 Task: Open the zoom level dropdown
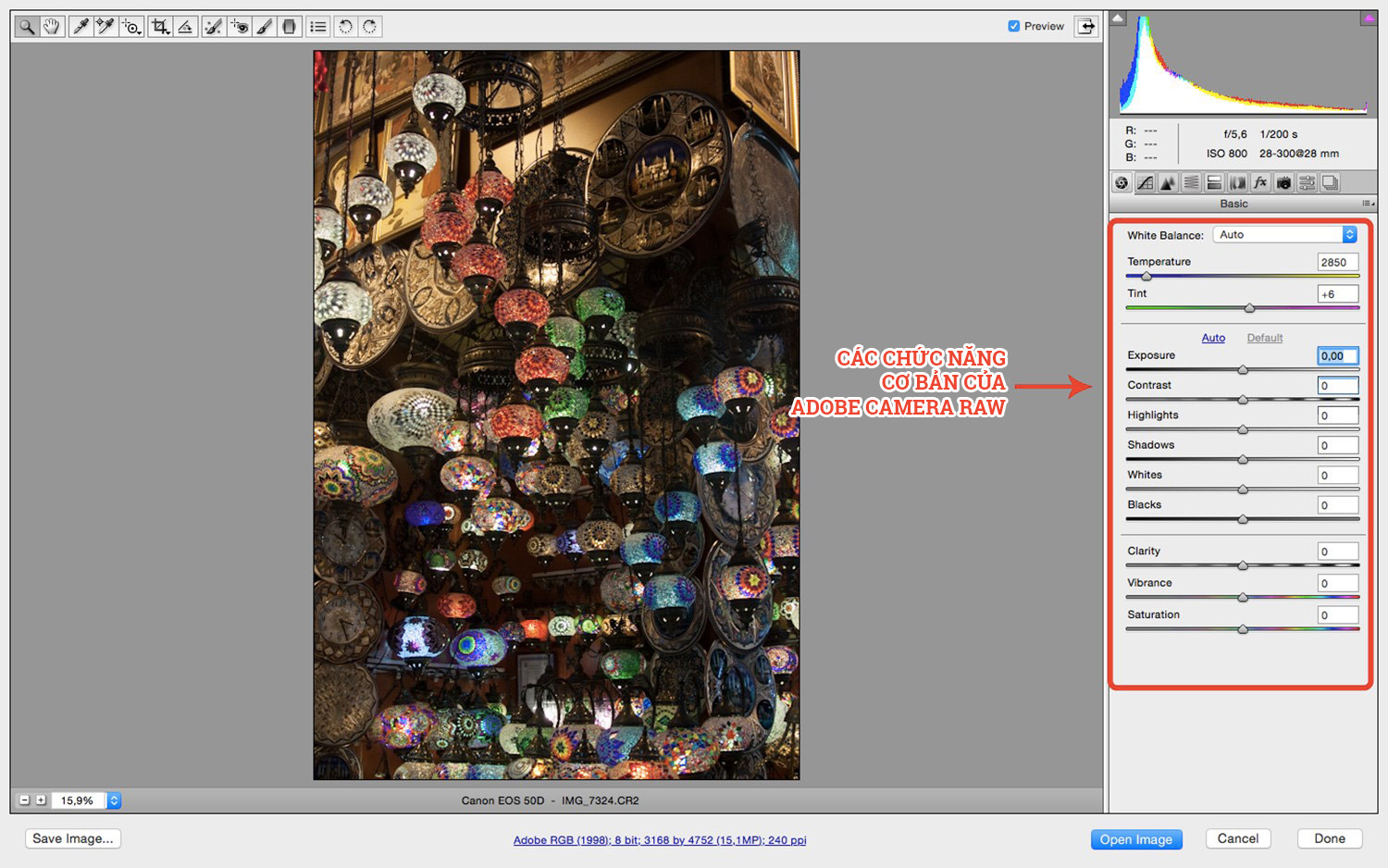[x=114, y=800]
